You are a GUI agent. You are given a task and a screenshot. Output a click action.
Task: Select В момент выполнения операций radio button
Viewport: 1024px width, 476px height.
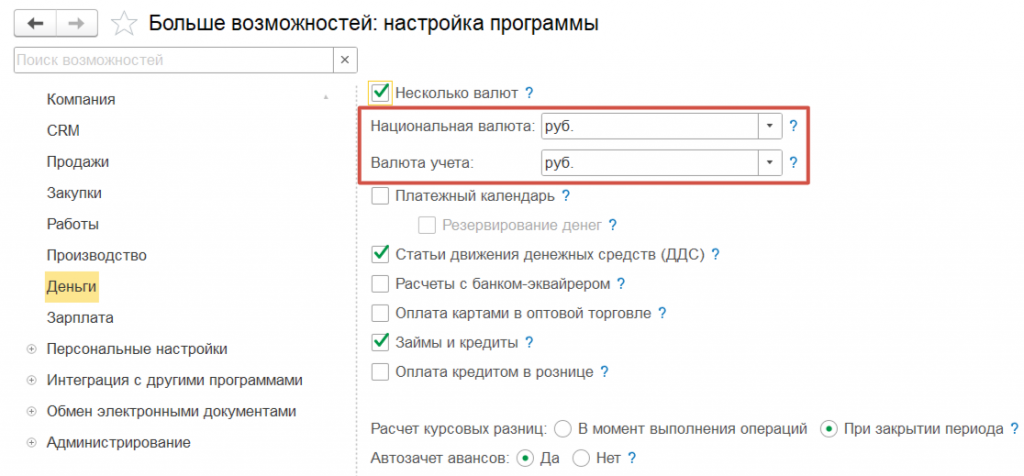tap(563, 429)
